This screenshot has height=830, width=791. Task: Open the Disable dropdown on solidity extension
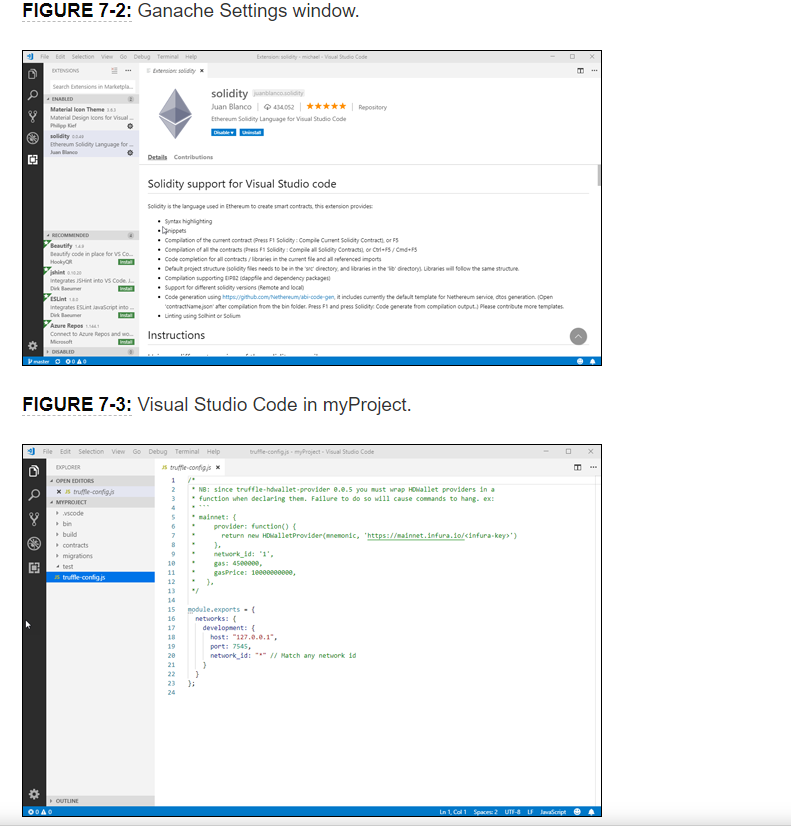point(223,132)
